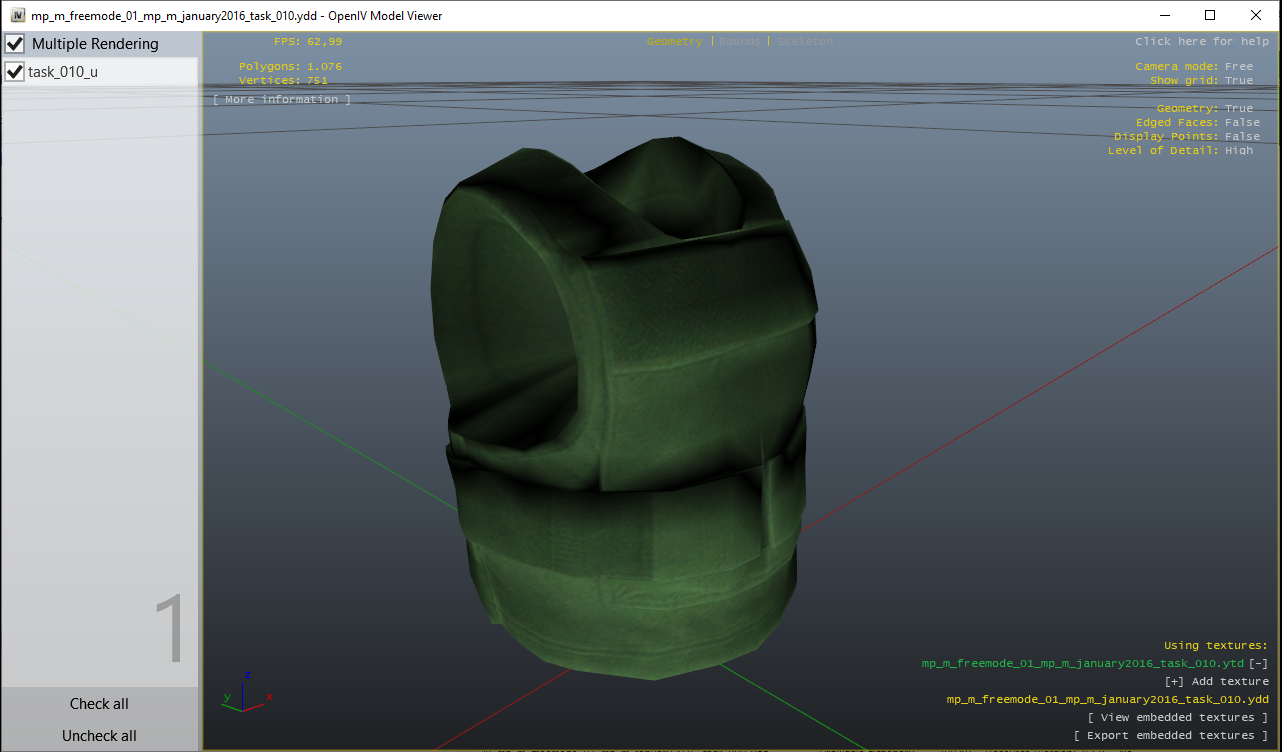
Task: Click the Check all button
Action: (x=98, y=703)
